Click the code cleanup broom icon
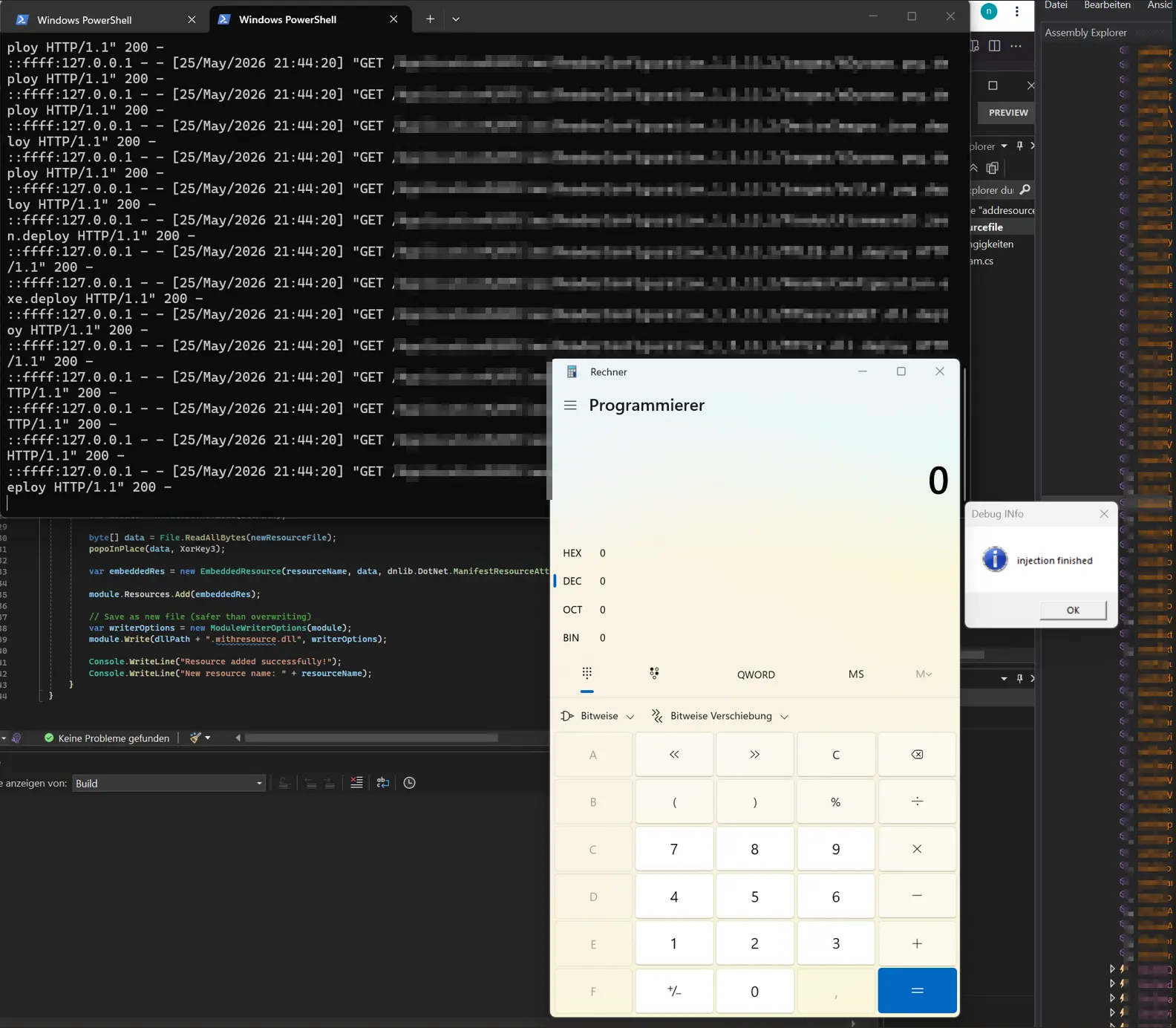 [x=195, y=738]
